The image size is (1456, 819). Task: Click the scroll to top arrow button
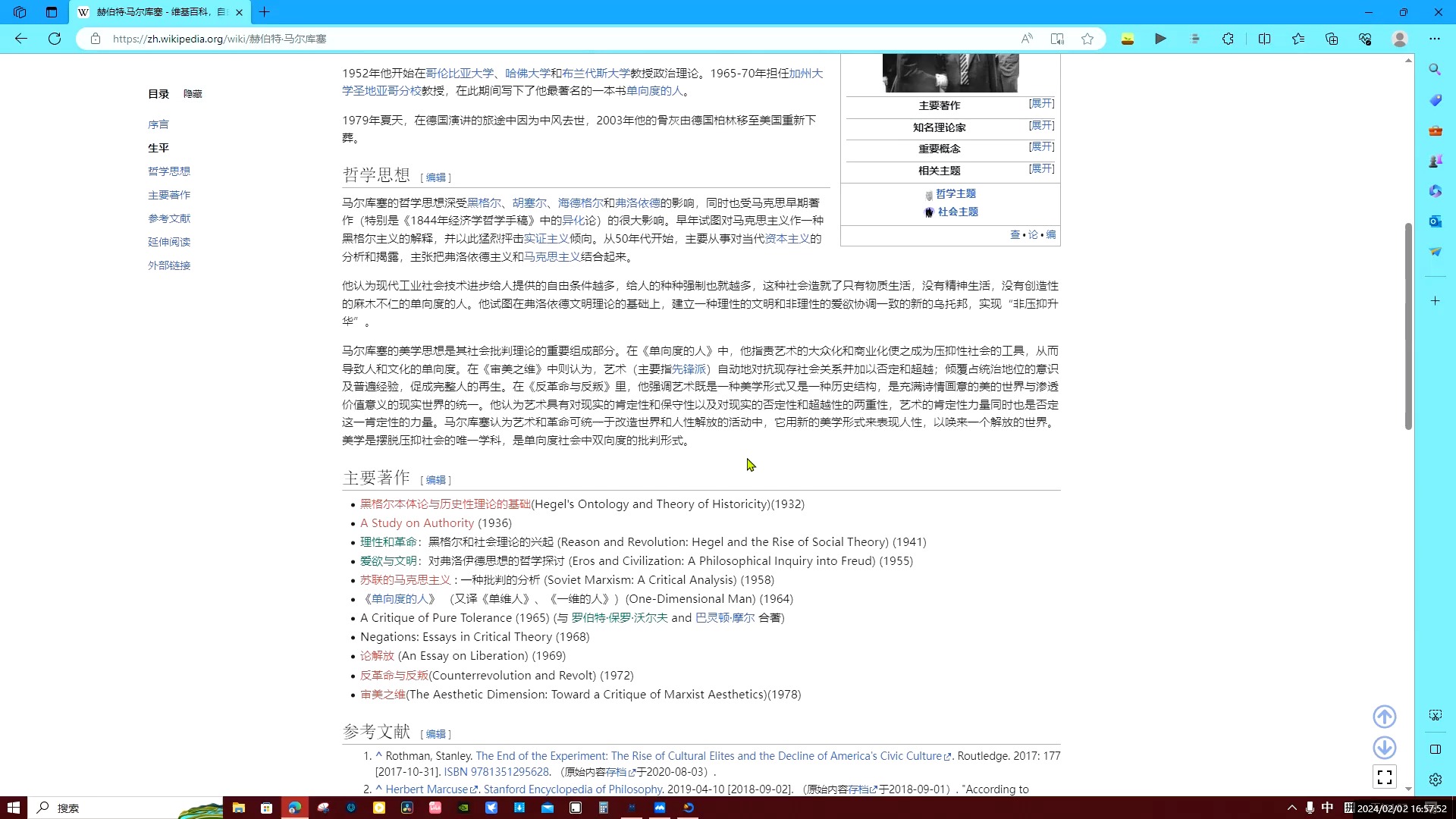coord(1385,717)
